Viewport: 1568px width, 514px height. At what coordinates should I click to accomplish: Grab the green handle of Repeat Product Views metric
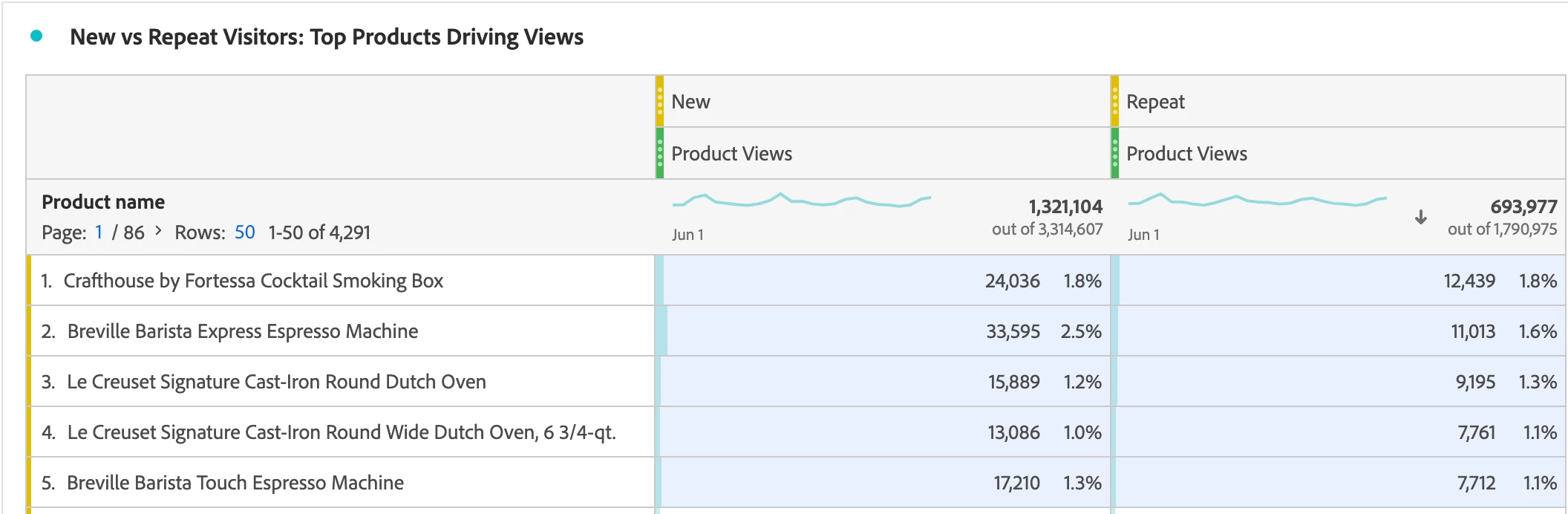tap(1114, 153)
